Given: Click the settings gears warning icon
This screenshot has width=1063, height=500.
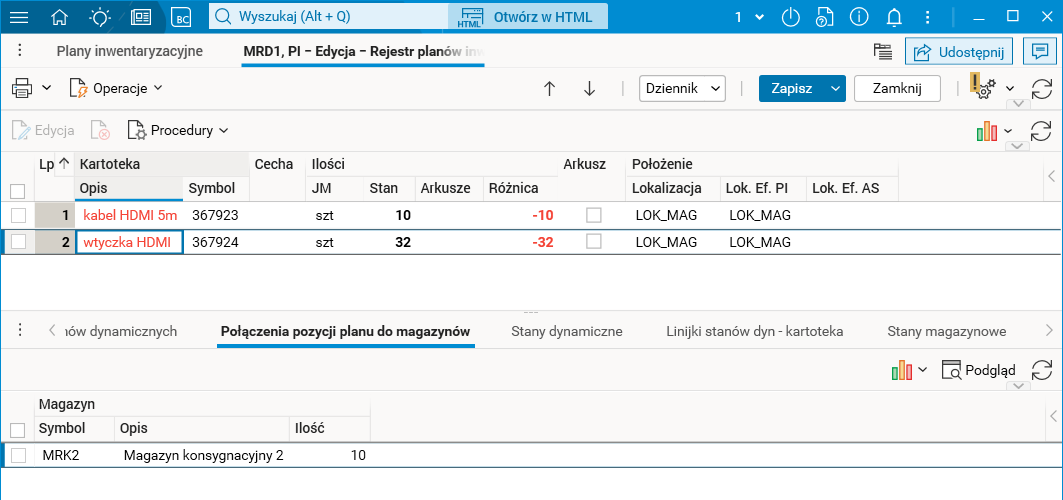Looking at the screenshot, I should (984, 87).
